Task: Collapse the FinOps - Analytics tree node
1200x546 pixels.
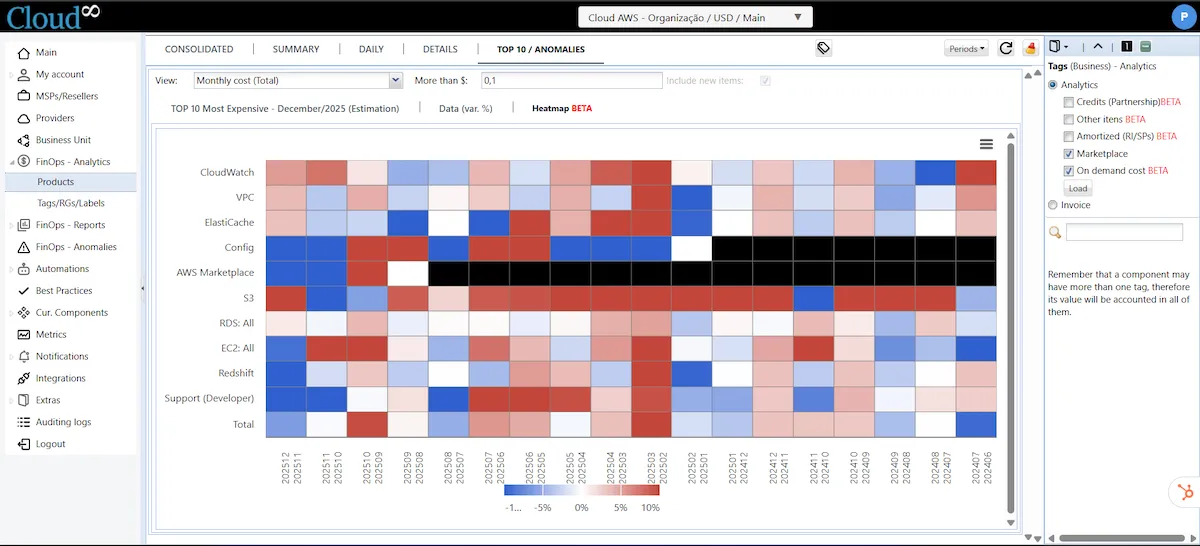Action: coord(11,162)
